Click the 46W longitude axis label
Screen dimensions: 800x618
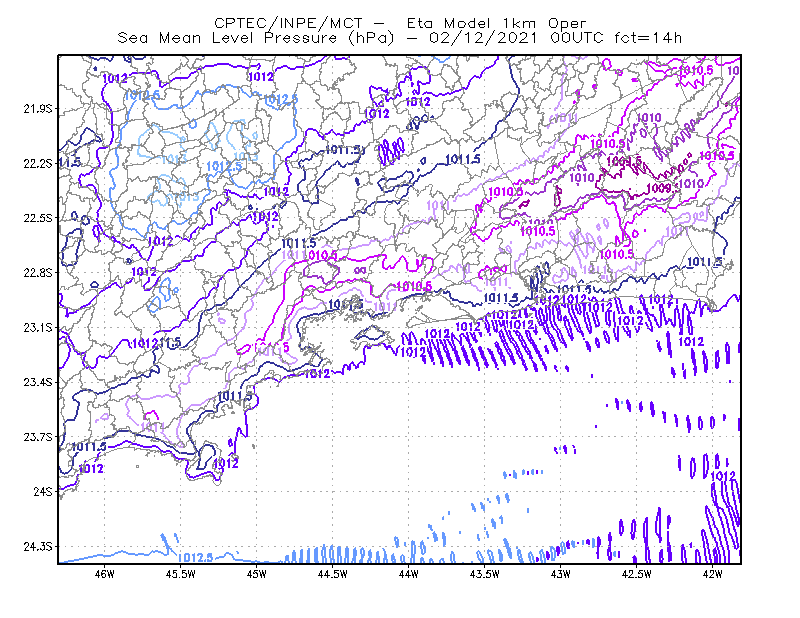pyautogui.click(x=105, y=574)
